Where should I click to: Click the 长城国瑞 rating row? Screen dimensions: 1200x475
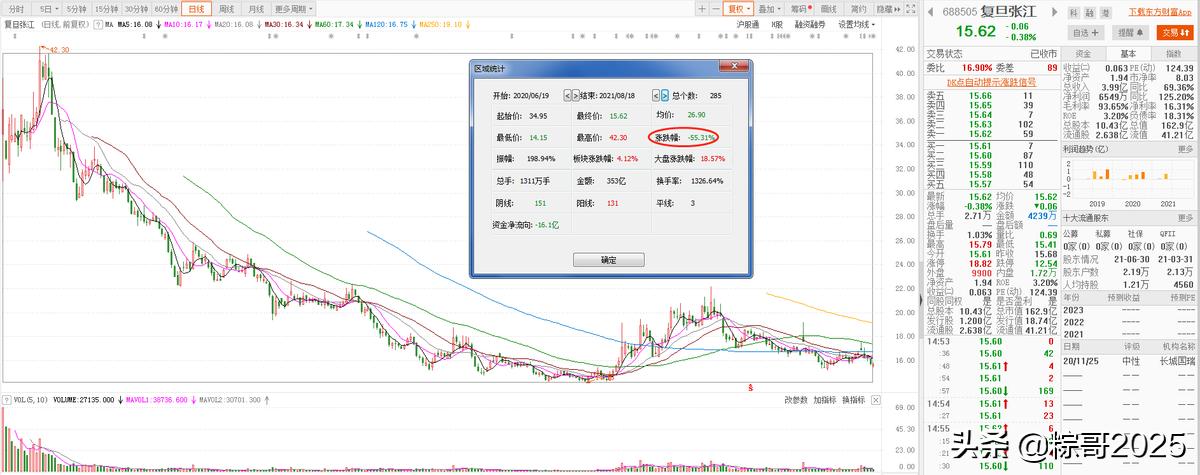1129,360
